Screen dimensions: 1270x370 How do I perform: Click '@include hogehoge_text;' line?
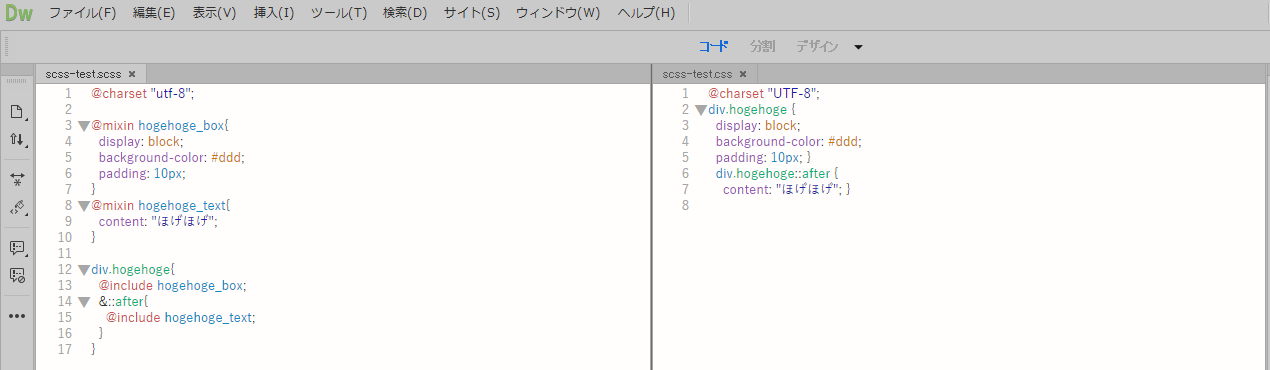180,317
